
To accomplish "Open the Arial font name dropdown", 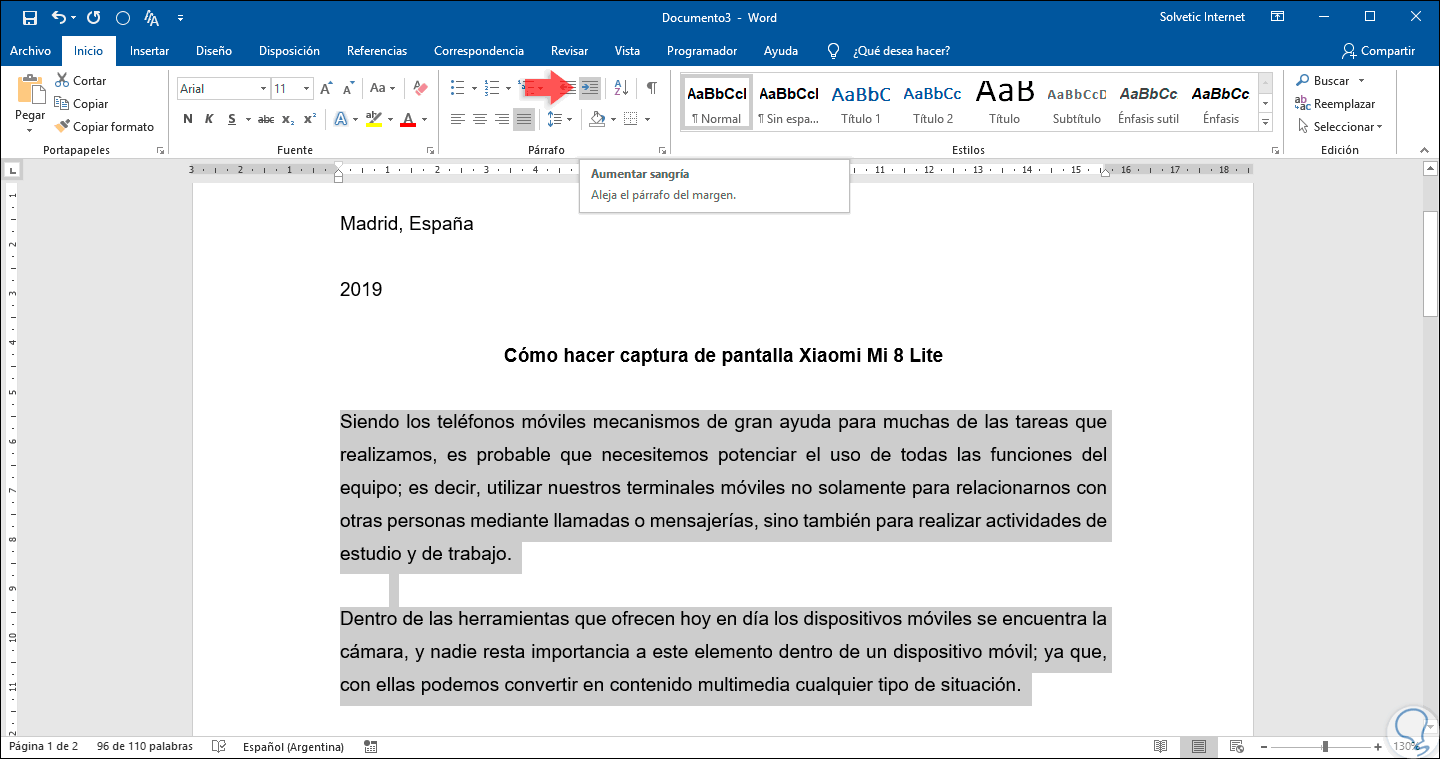I will pos(263,89).
